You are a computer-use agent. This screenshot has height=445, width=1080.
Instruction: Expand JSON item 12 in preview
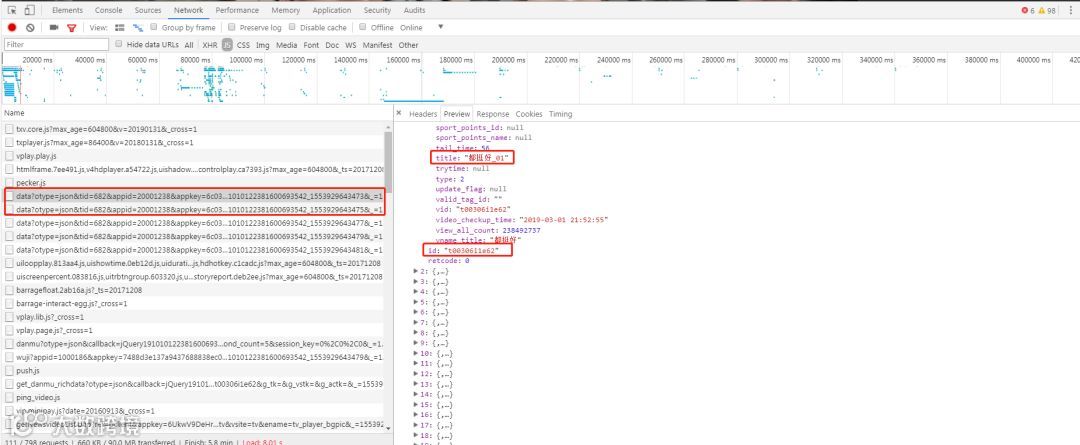coord(416,373)
